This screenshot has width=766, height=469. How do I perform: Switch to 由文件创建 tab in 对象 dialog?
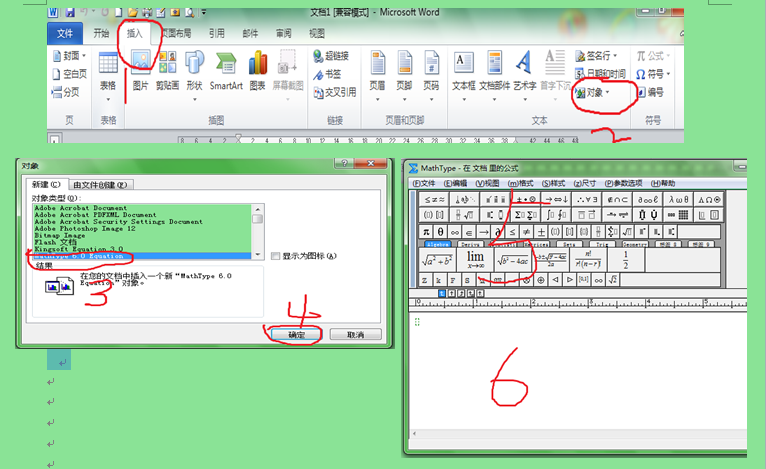point(100,185)
